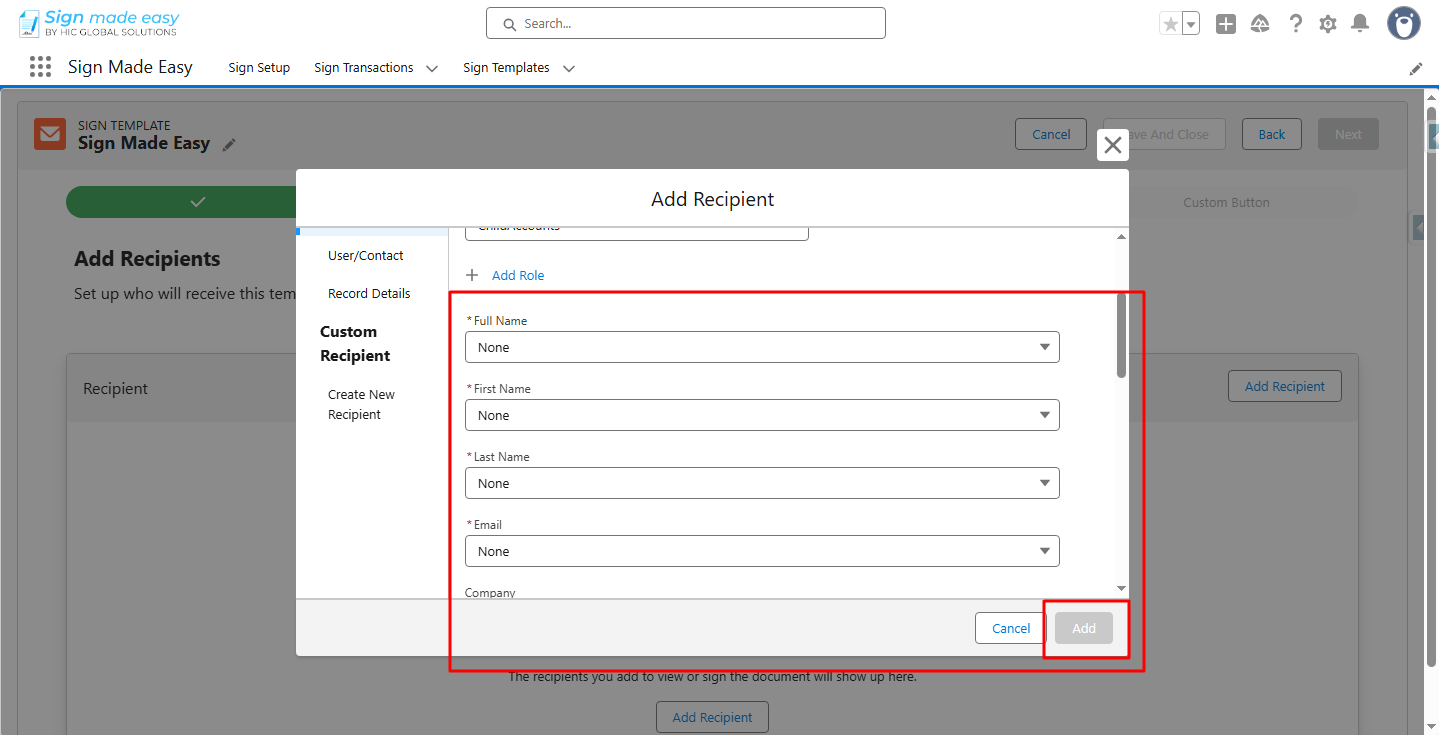1439x735 pixels.
Task: Click the global quick-add plus icon
Action: pyautogui.click(x=1225, y=23)
